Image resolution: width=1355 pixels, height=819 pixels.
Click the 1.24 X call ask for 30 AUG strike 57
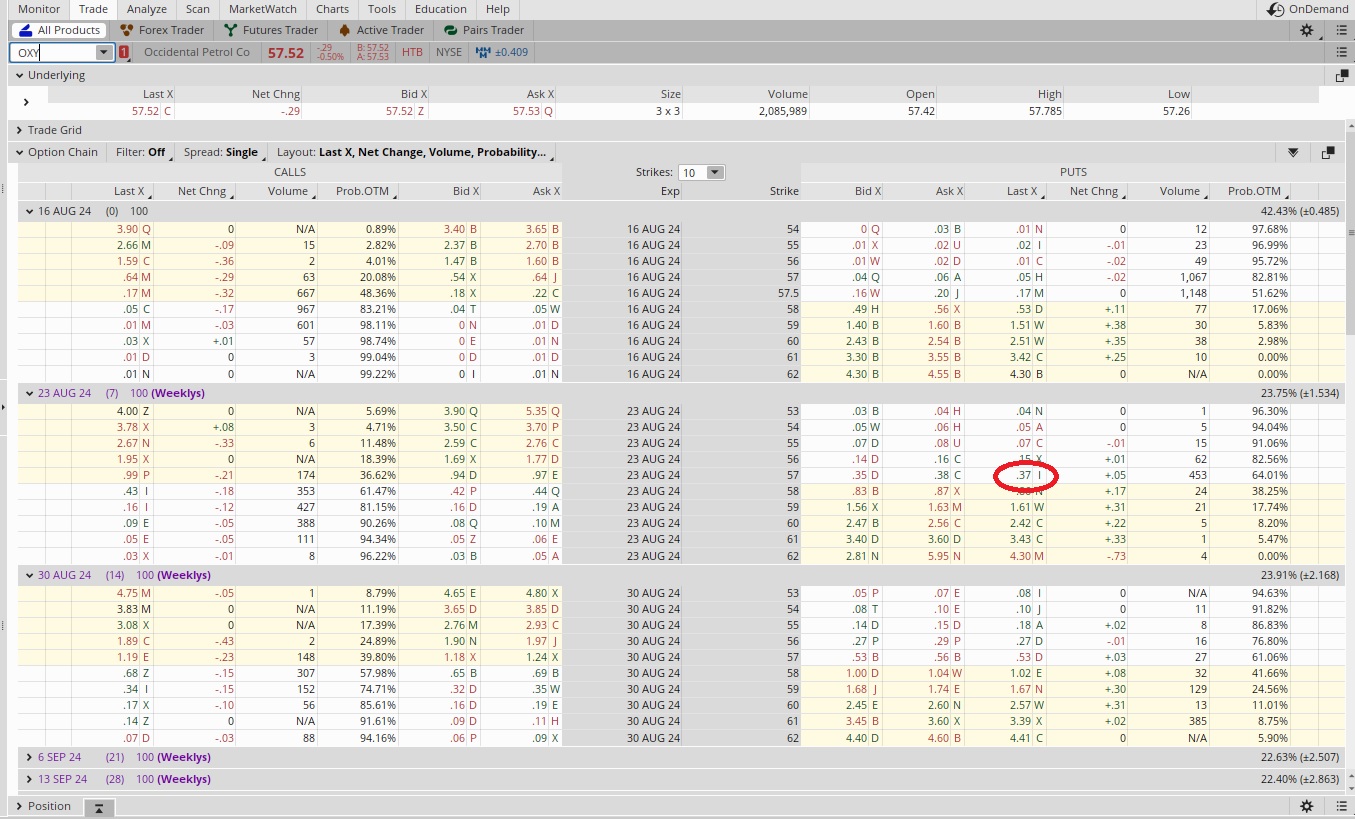542,657
